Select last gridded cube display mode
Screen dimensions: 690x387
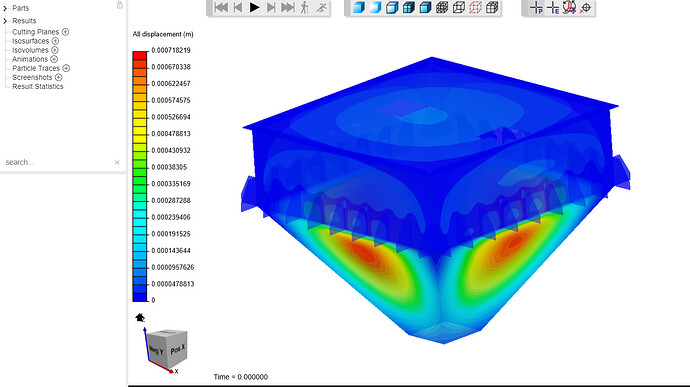[492, 7]
